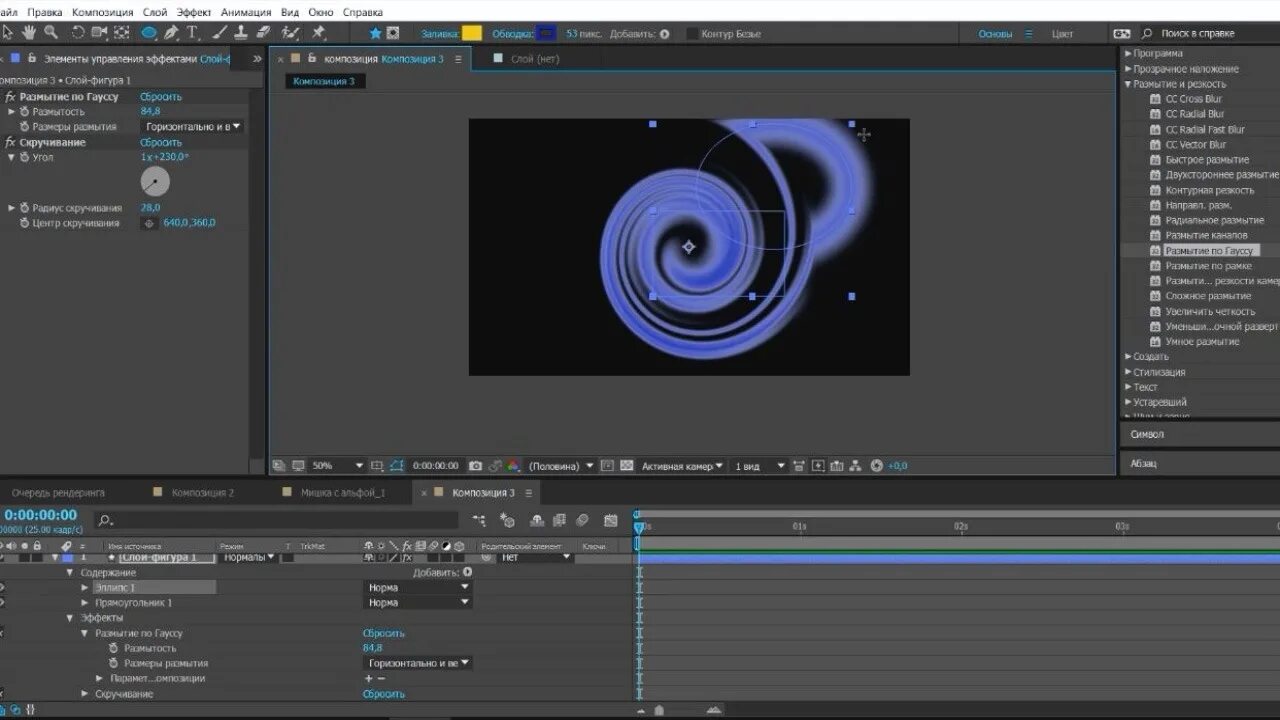Click the Центр скручивания crosshair button
Image resolution: width=1280 pixels, height=720 pixels.
pos(150,223)
